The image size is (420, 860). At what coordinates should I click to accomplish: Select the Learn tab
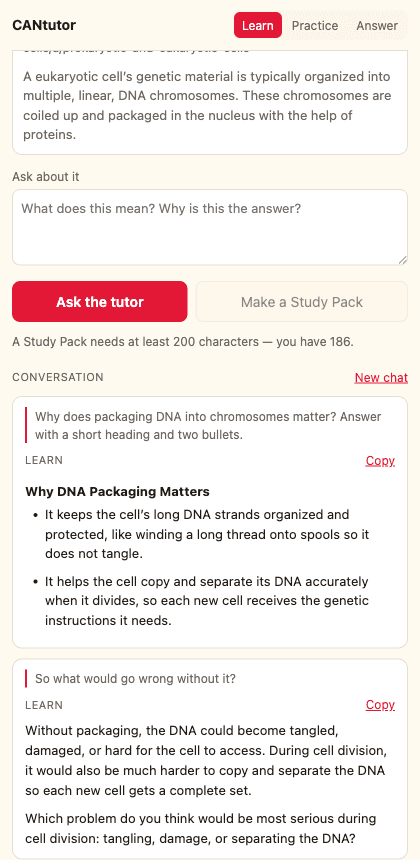point(258,26)
